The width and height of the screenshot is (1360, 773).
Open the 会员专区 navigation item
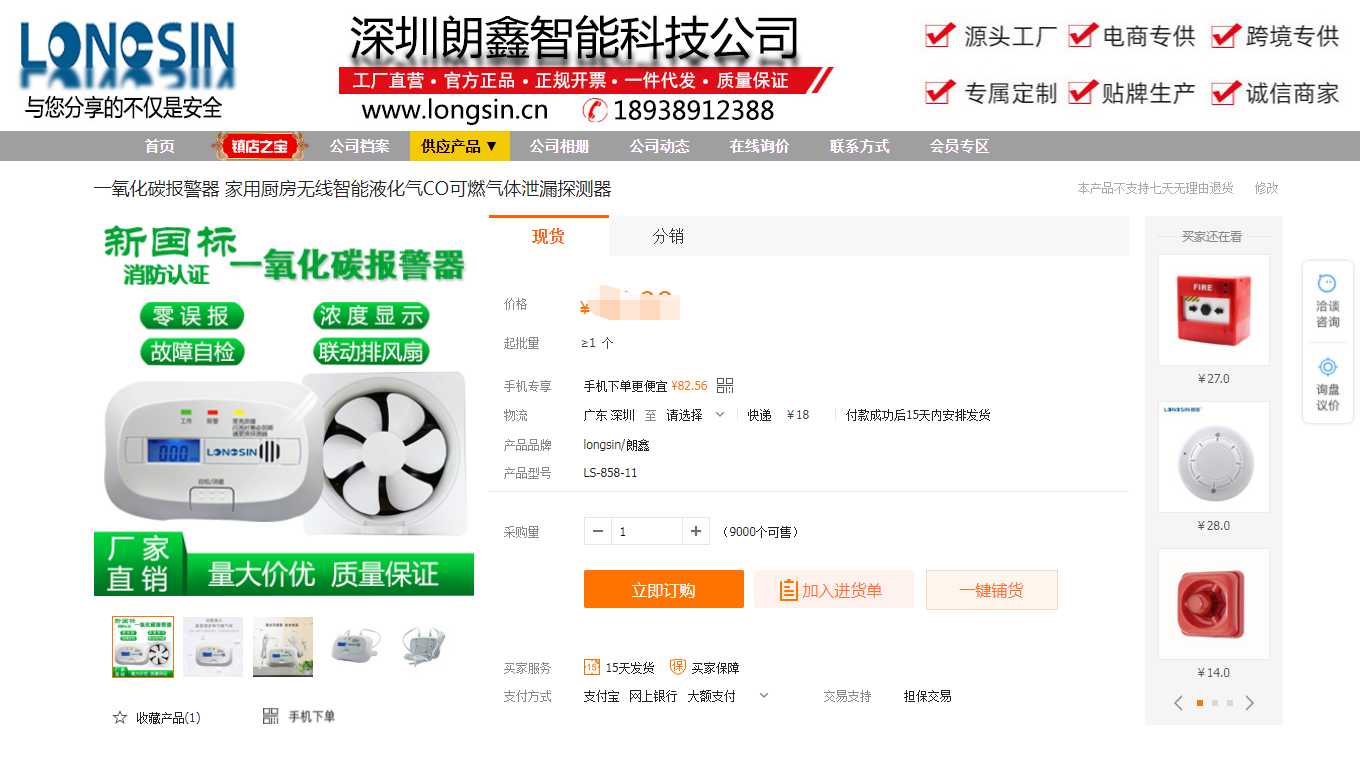[960, 146]
